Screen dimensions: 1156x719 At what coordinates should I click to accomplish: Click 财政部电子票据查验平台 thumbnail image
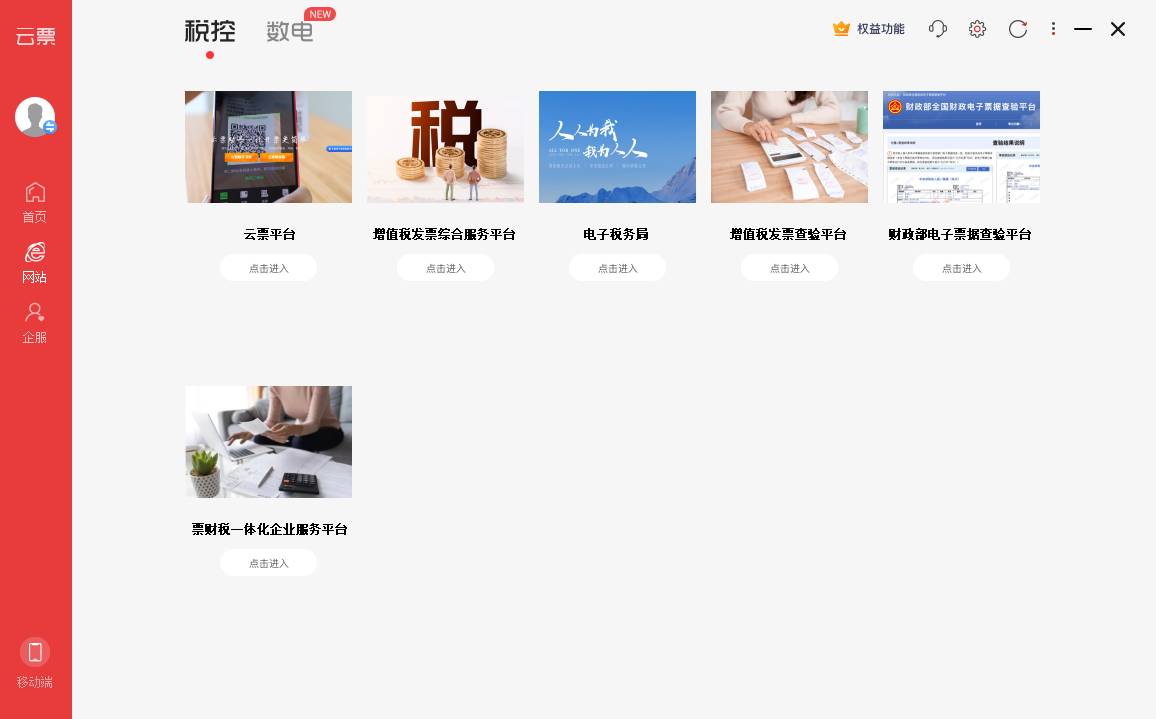point(961,147)
